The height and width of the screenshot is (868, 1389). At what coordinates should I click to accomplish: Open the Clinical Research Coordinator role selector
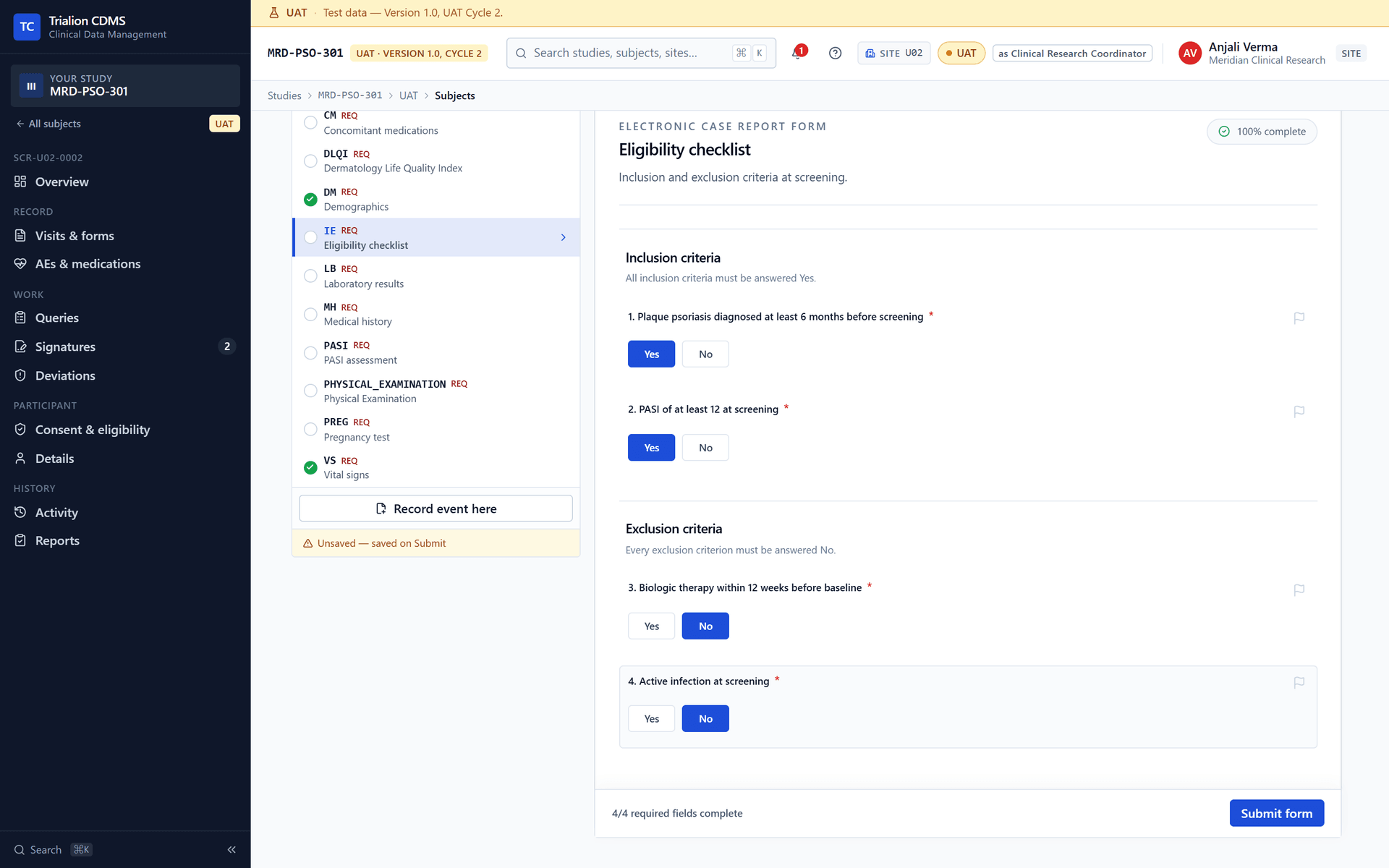(1072, 54)
